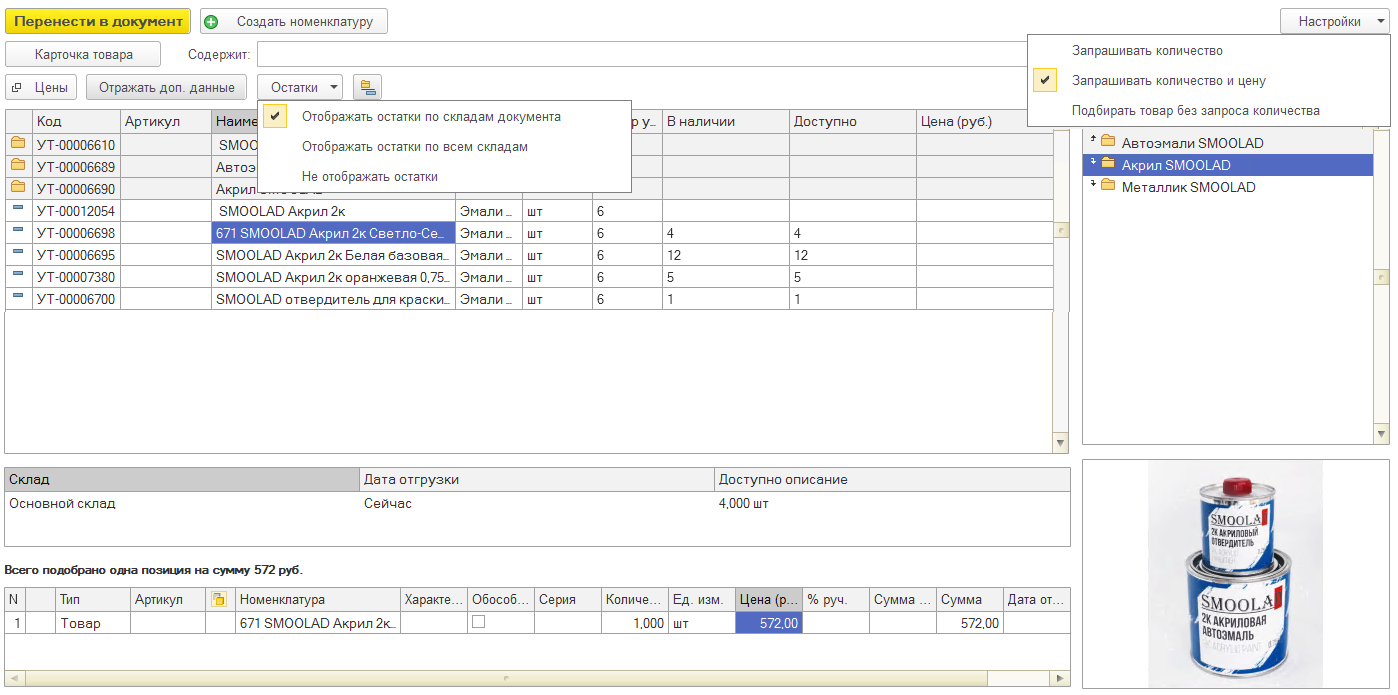The image size is (1398, 695).
Task: Open the Остатки dropdown
Action: click(x=300, y=88)
